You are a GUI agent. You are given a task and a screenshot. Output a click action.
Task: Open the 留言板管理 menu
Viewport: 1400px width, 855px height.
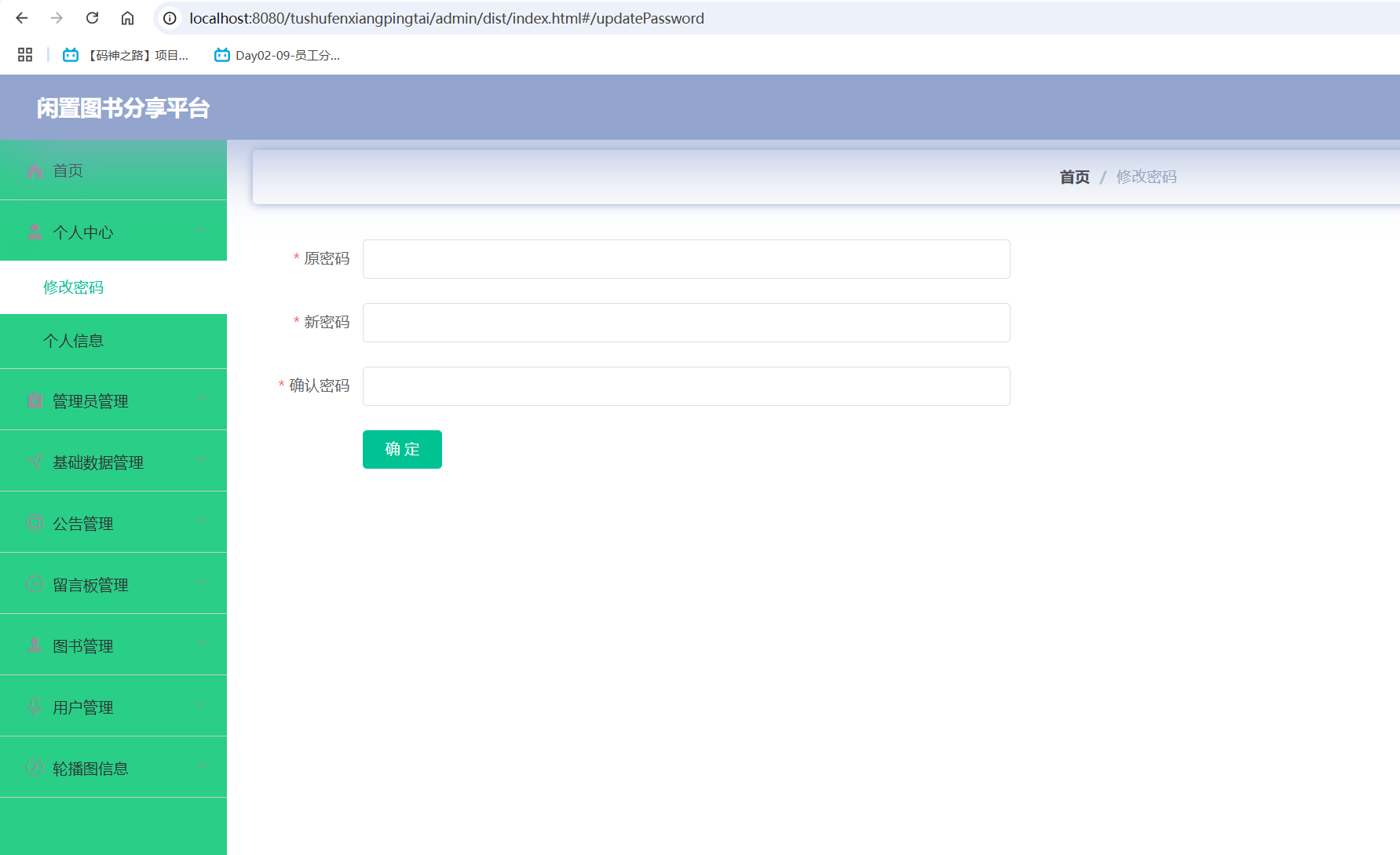click(x=113, y=584)
